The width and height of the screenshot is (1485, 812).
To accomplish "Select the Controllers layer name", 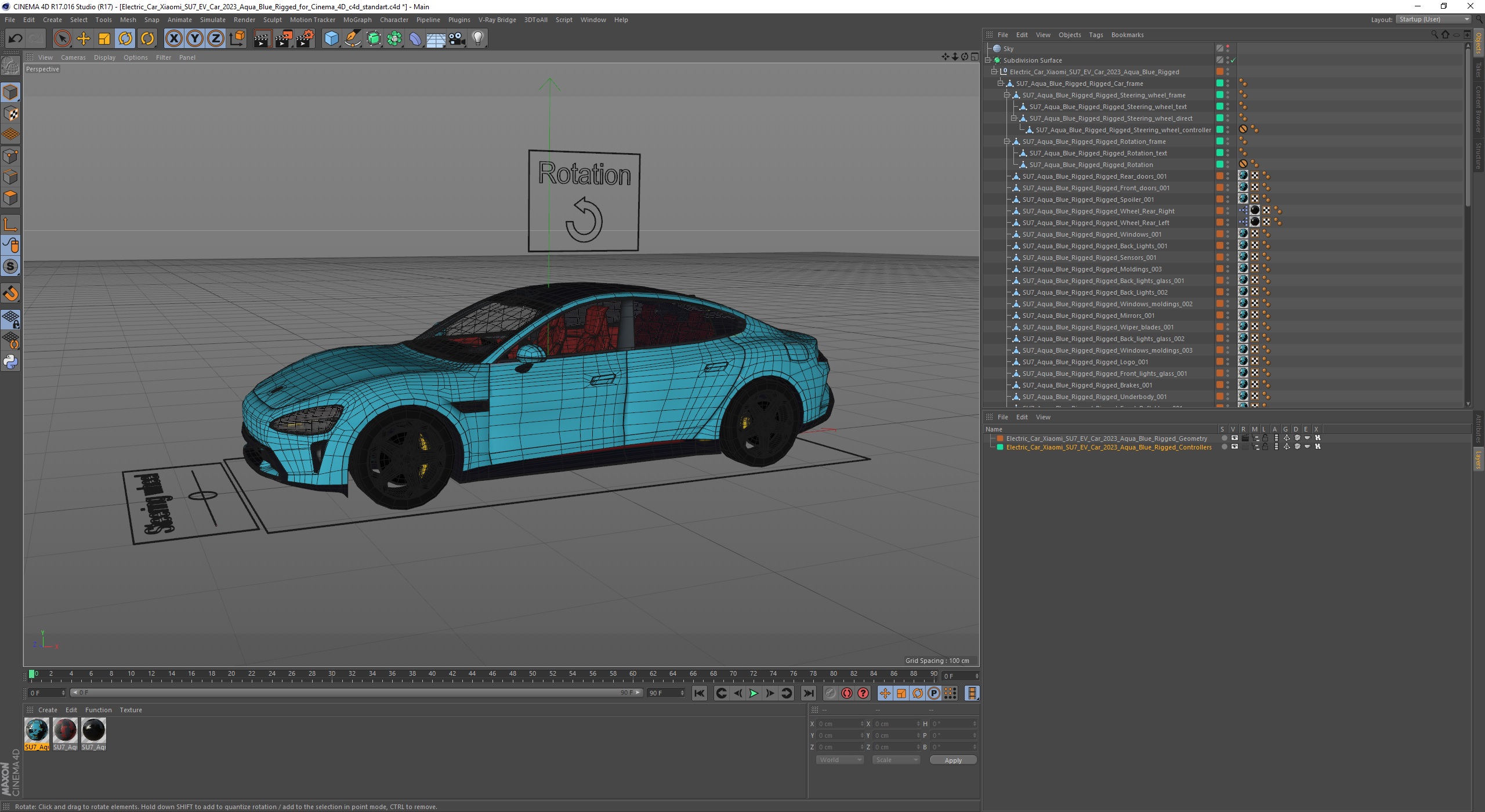I will (1109, 447).
